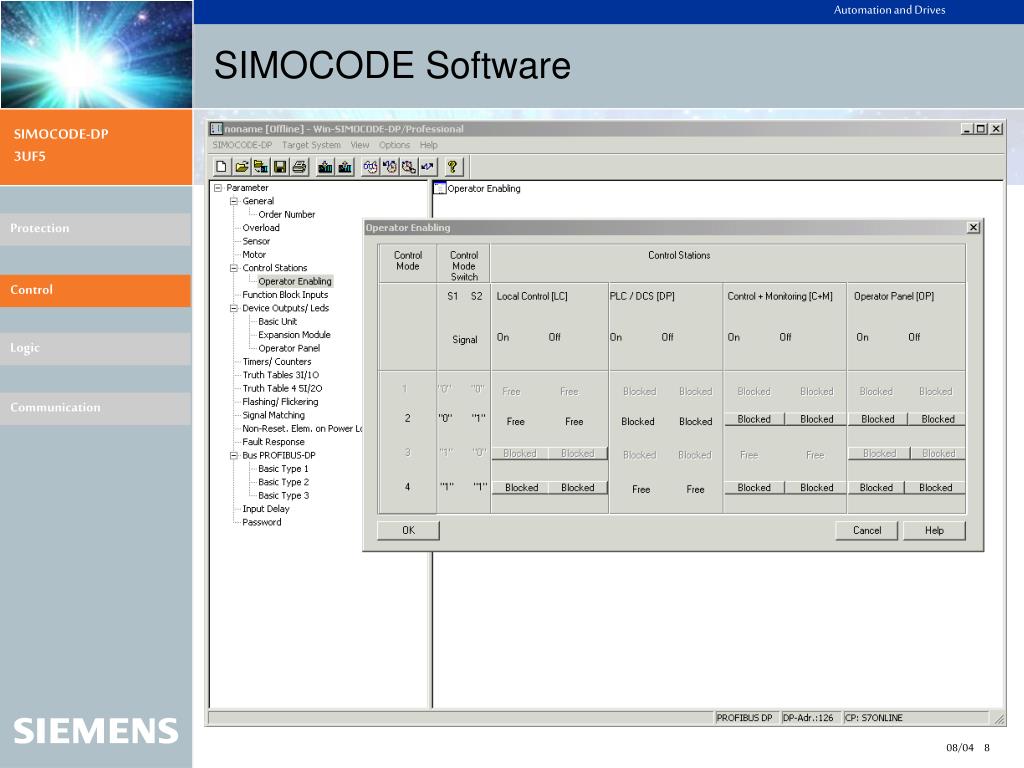Click DP-Adr.:126 status bar entry

808,718
